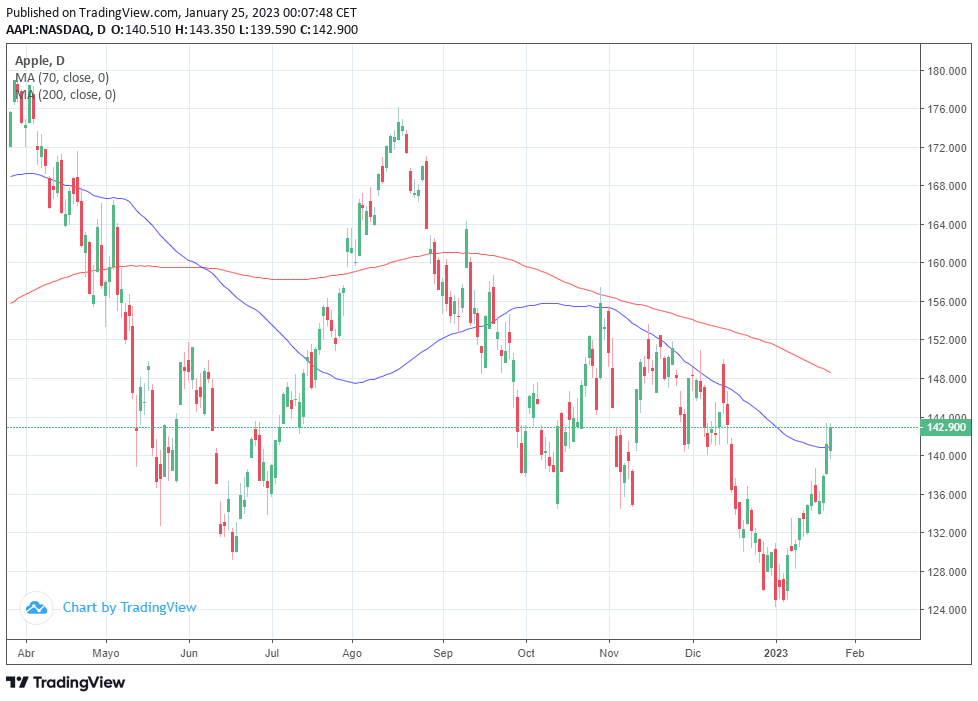Click the 132.000 price axis label
This screenshot has width=978, height=701.
tap(947, 533)
